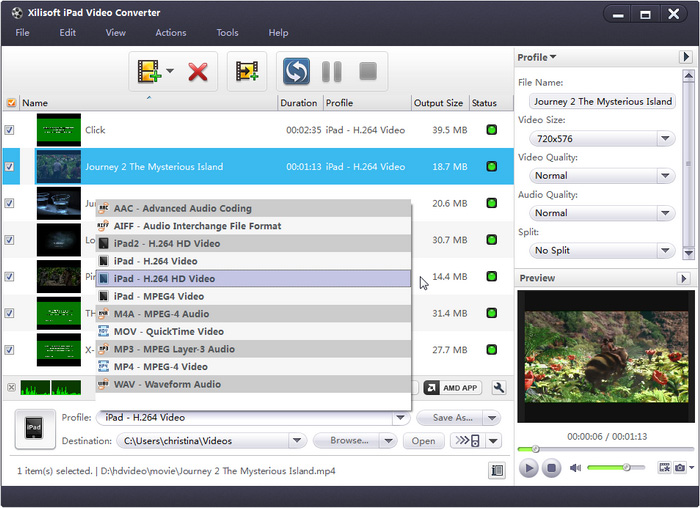Image resolution: width=700 pixels, height=508 pixels.
Task: Uncheck the checkbox for the Click video
Action: 10,130
